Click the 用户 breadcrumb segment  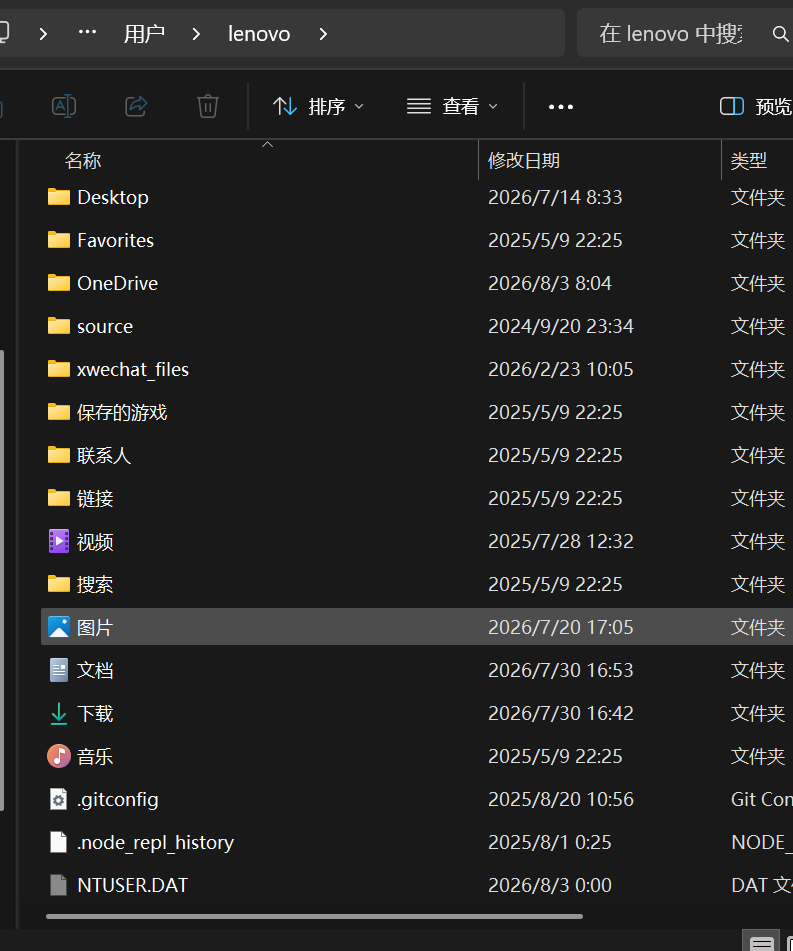coord(144,34)
